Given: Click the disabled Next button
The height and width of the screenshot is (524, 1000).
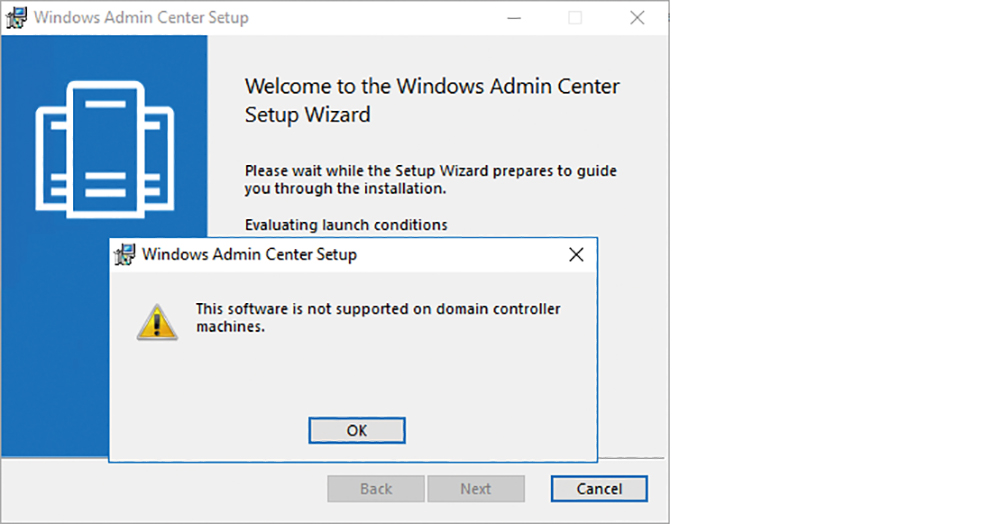Looking at the screenshot, I should coord(476,489).
